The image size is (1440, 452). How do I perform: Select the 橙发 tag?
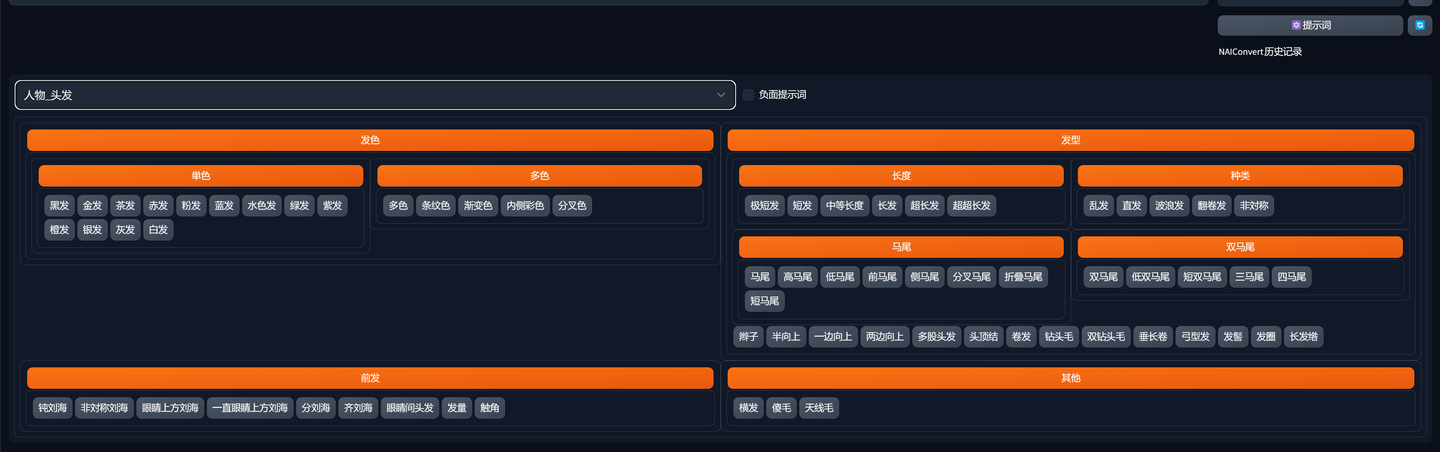point(59,230)
